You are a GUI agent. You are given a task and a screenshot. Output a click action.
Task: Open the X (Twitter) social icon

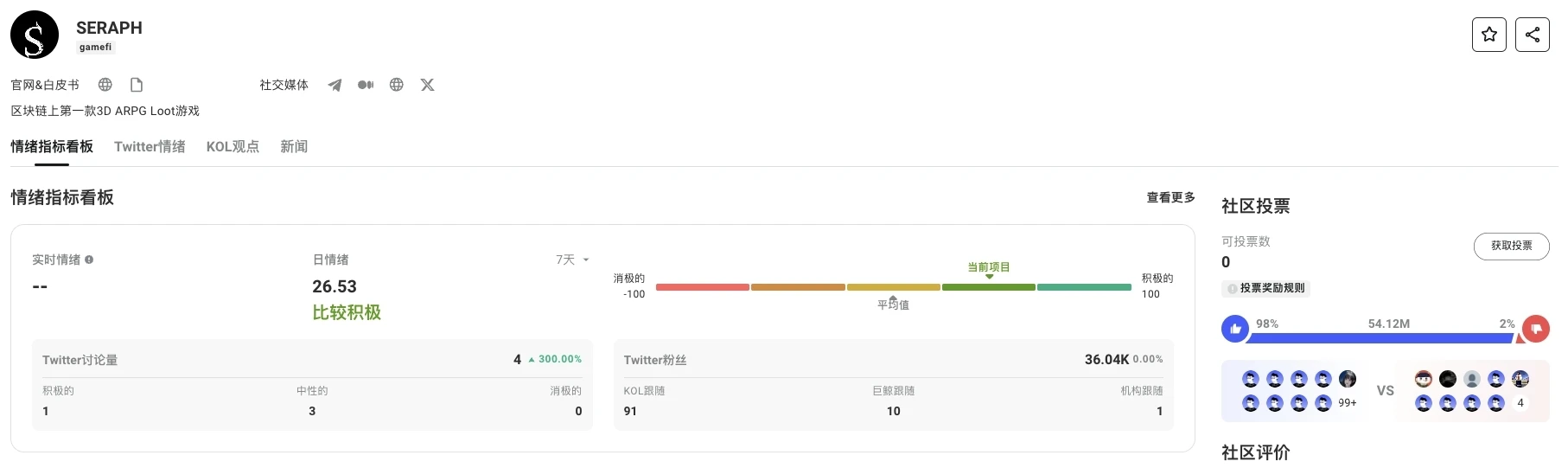(427, 85)
